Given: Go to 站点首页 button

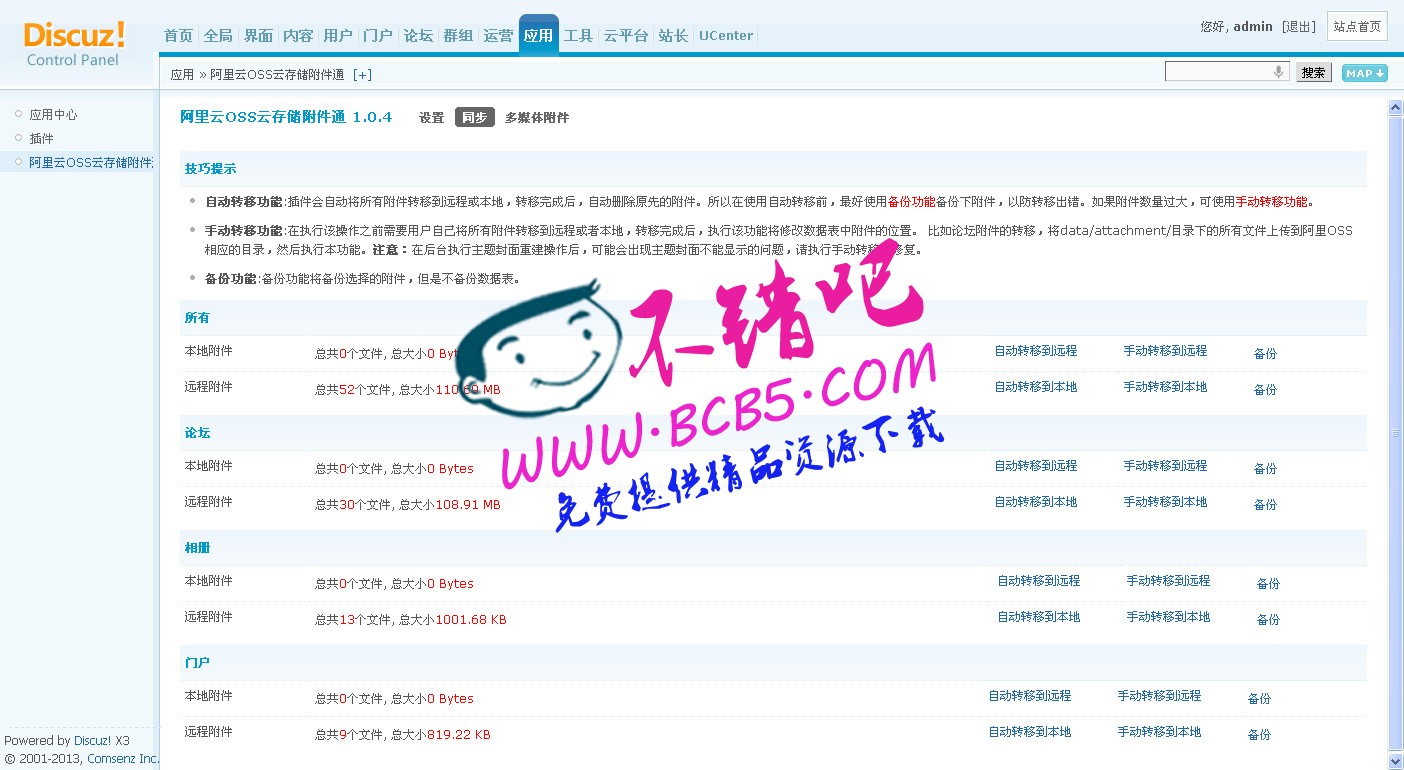Looking at the screenshot, I should (1357, 27).
